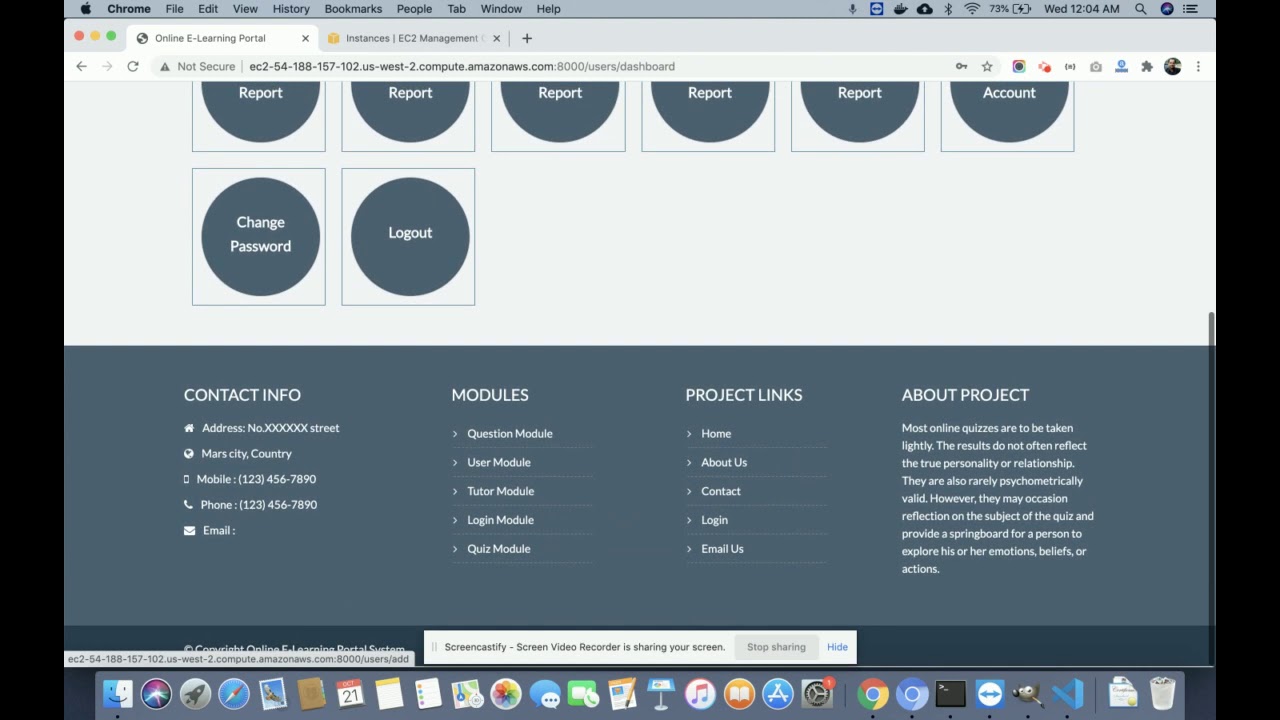Screen dimensions: 1280x720
Task: Click the curly braces extension icon
Action: pos(1070,66)
